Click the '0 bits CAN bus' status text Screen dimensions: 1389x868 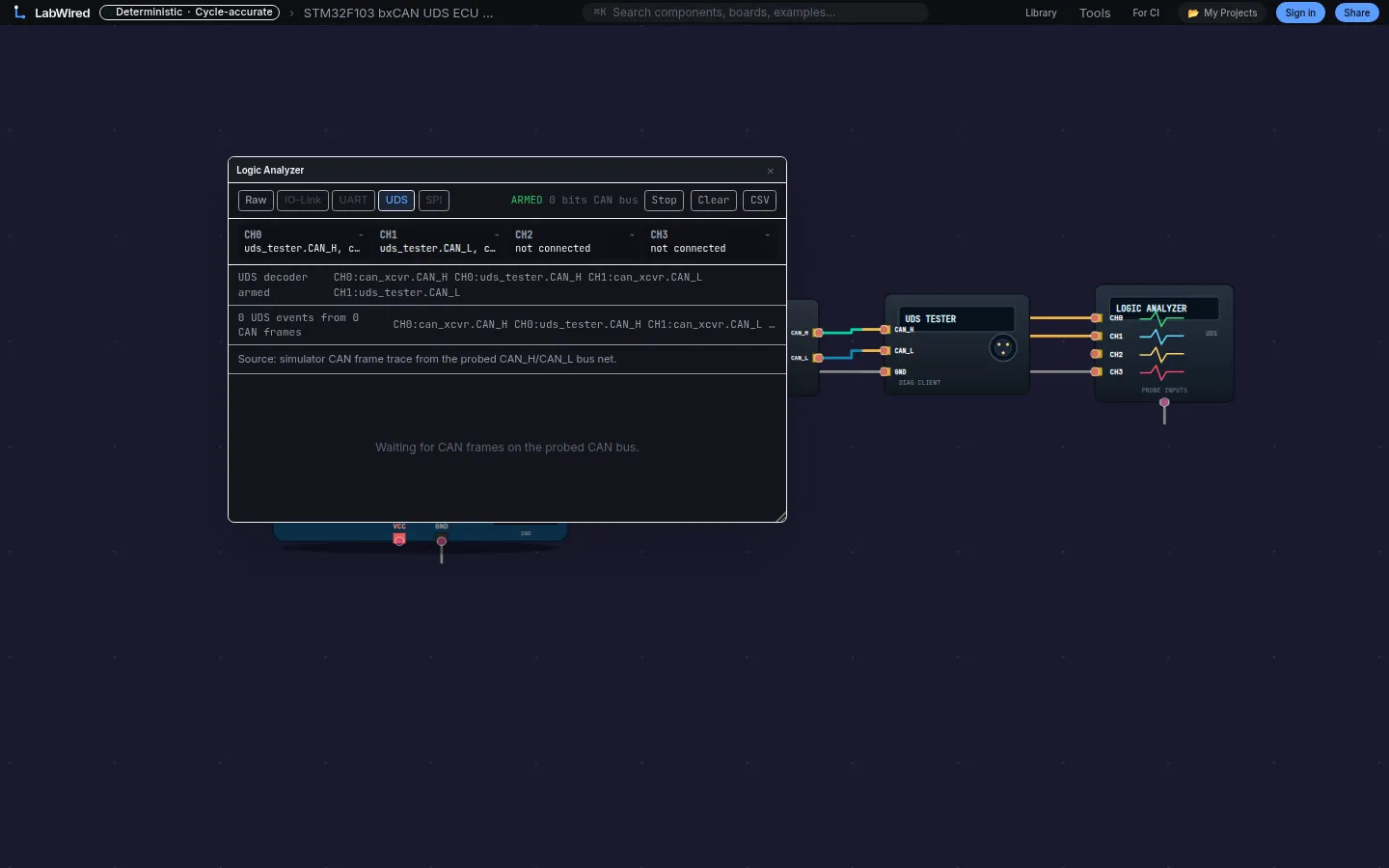(x=593, y=201)
